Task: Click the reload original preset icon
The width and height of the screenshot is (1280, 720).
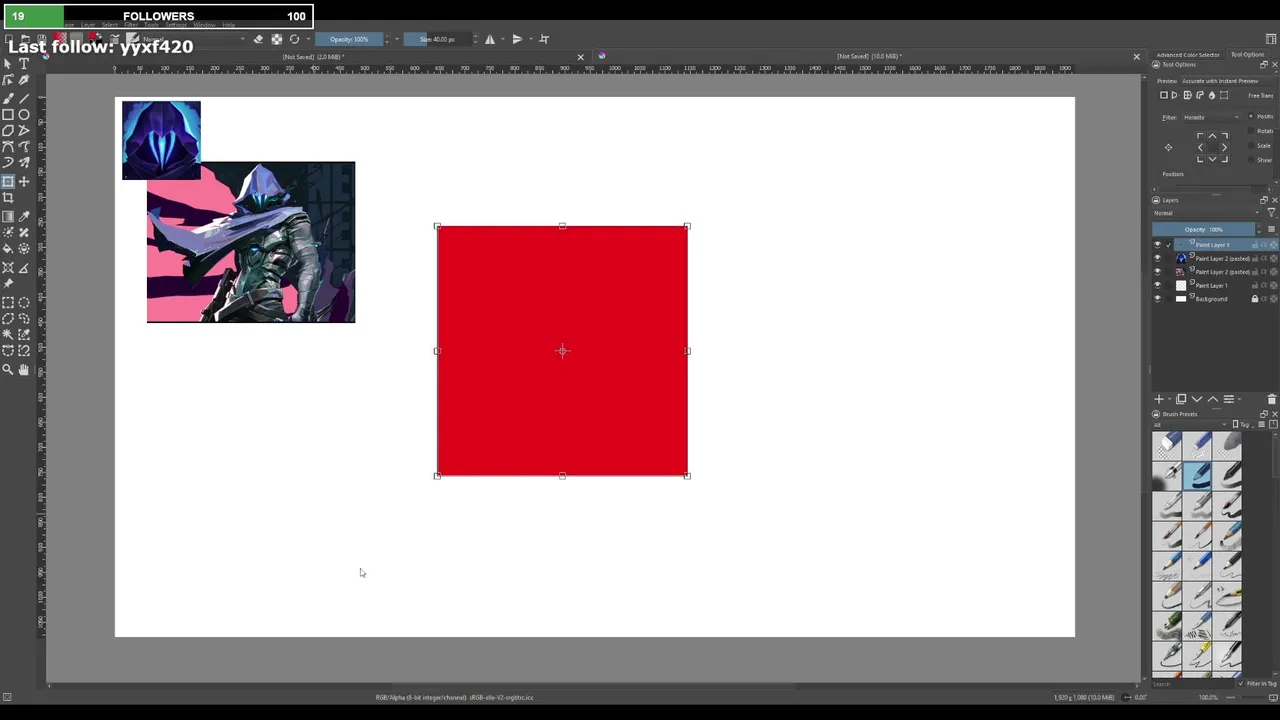Action: coord(294,39)
